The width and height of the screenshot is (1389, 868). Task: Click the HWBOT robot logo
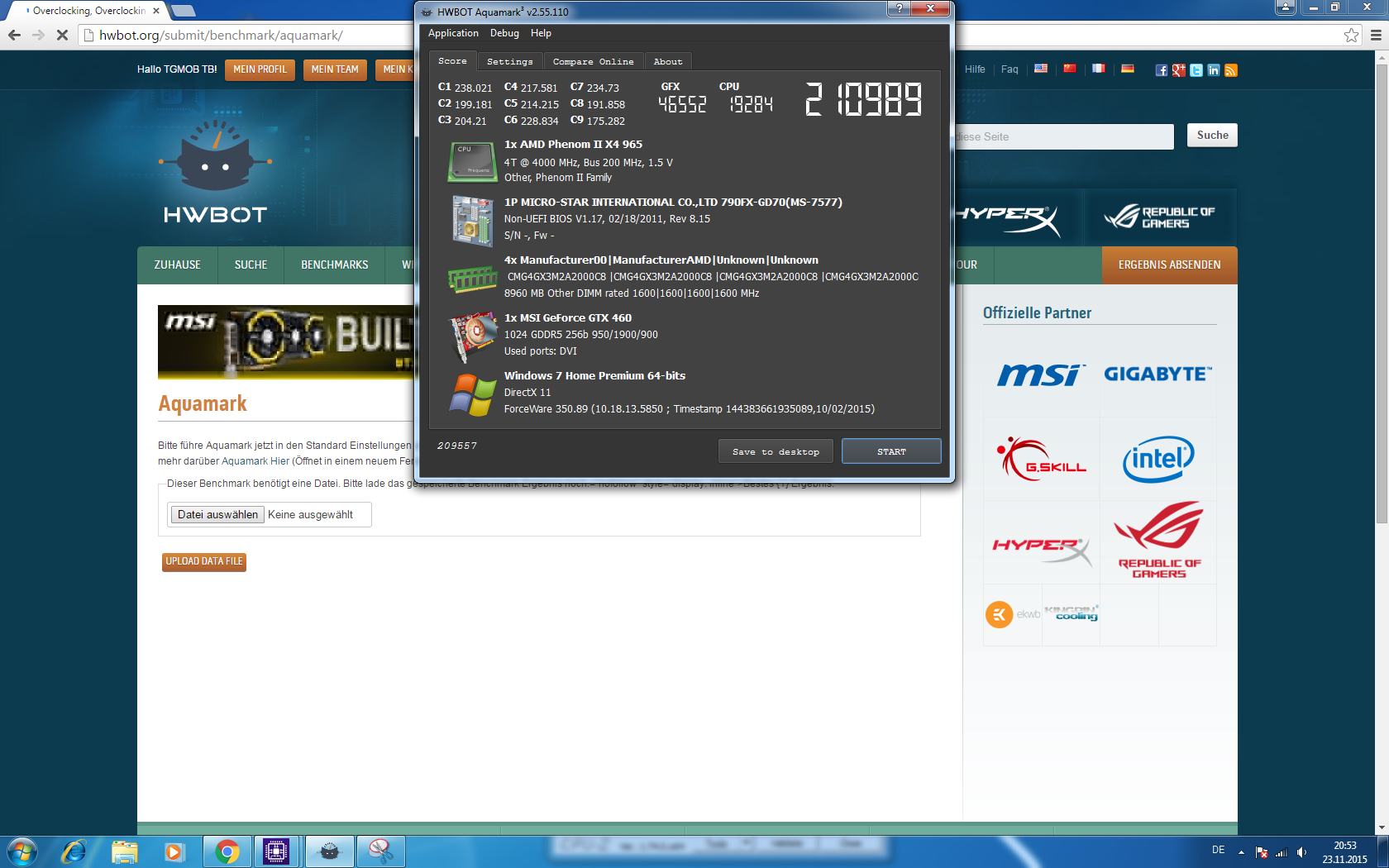pos(215,174)
